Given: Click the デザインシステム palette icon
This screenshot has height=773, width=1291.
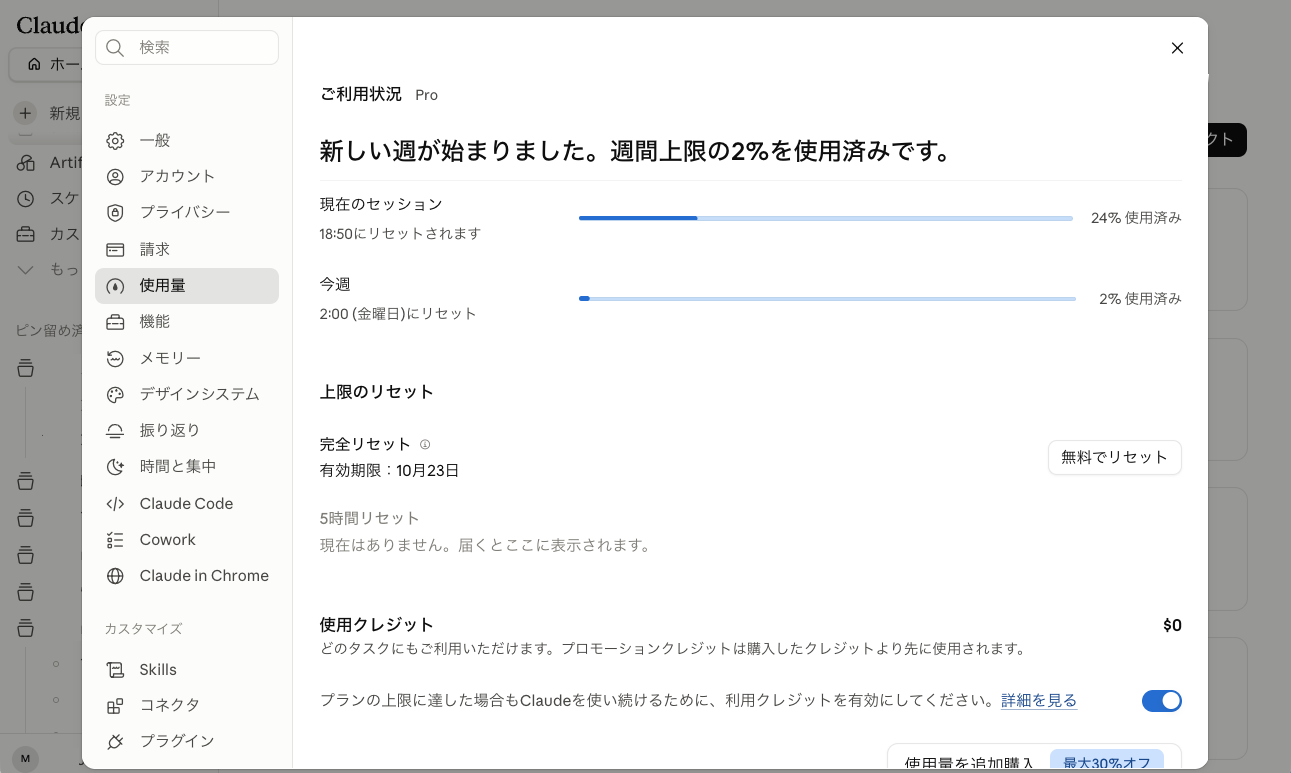Looking at the screenshot, I should pos(115,395).
